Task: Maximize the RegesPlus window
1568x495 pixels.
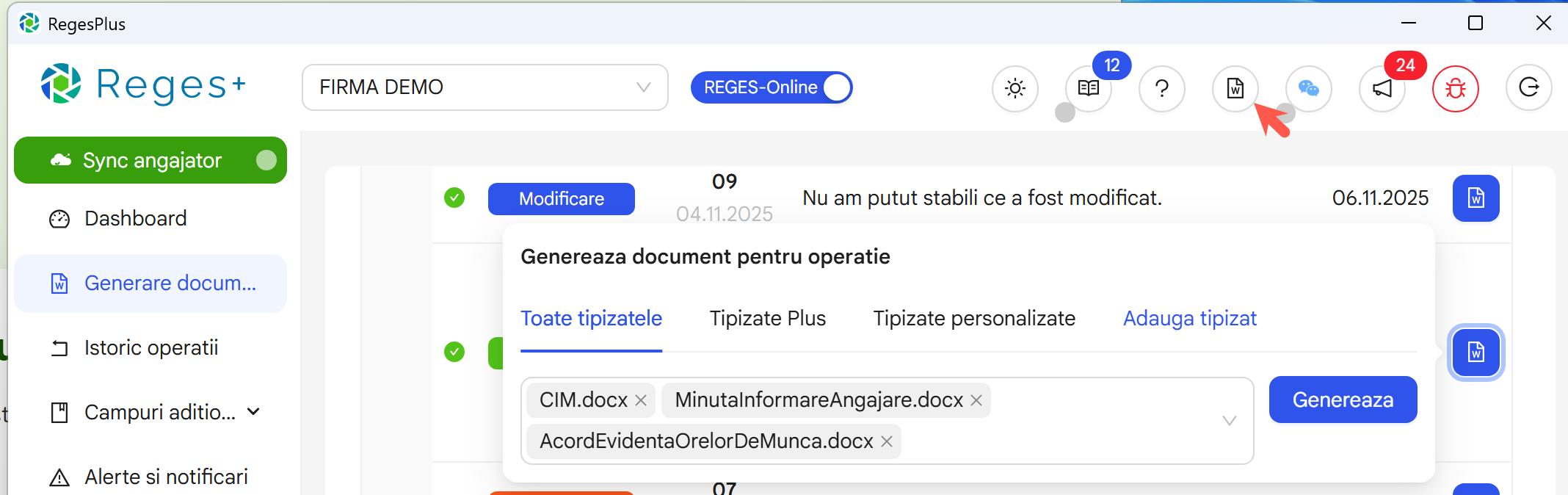Action: click(x=1476, y=24)
